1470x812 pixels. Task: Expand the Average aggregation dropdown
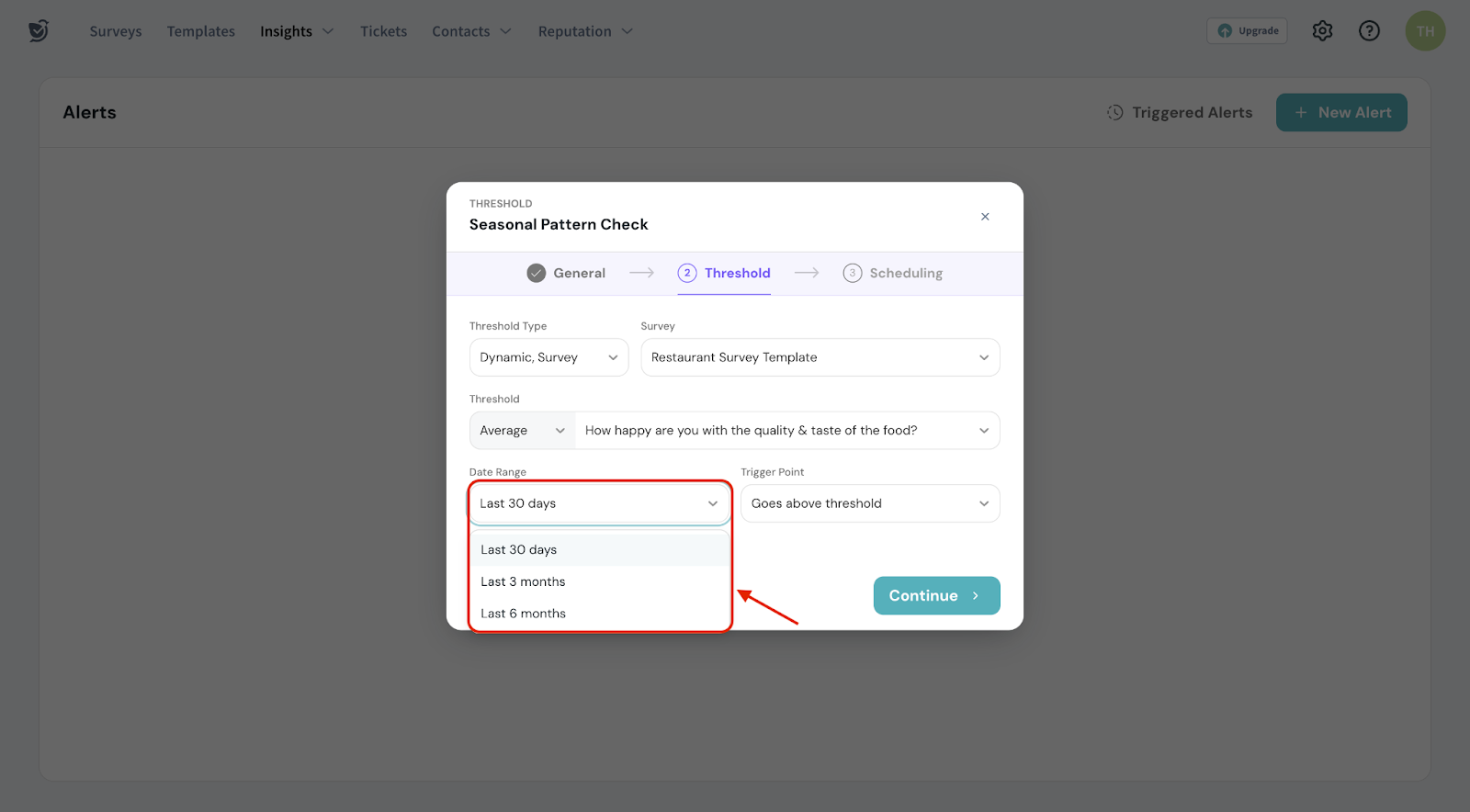tap(522, 431)
